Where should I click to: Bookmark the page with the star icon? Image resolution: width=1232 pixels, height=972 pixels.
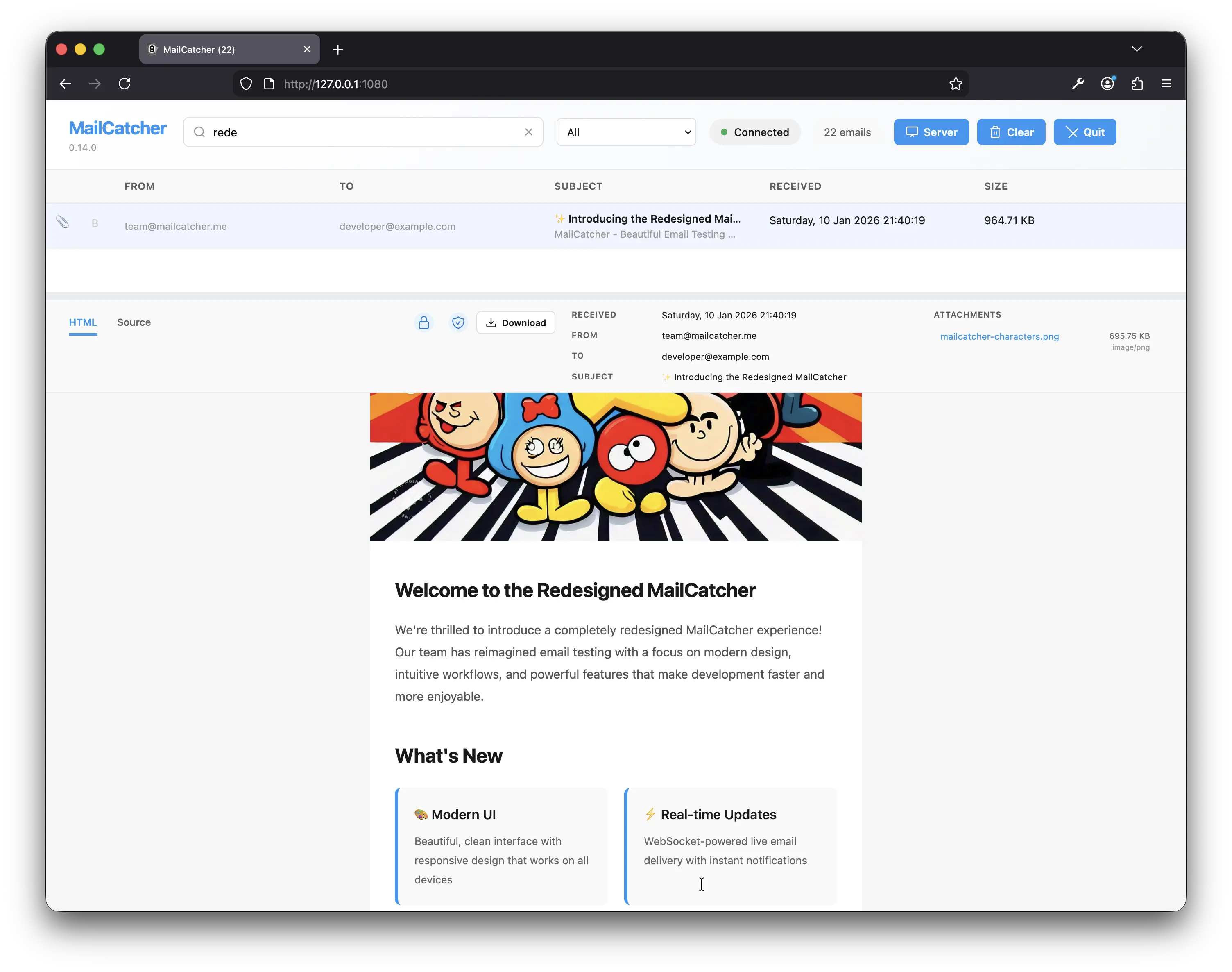pyautogui.click(x=956, y=84)
